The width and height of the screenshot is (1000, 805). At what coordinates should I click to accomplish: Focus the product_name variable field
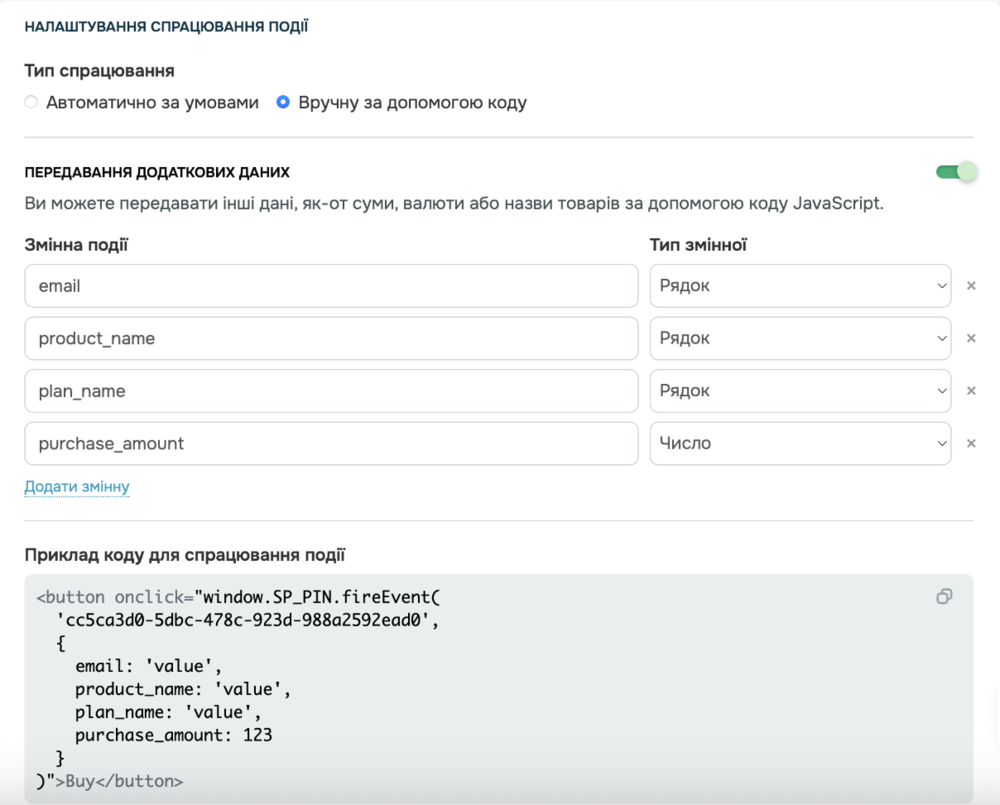(331, 338)
